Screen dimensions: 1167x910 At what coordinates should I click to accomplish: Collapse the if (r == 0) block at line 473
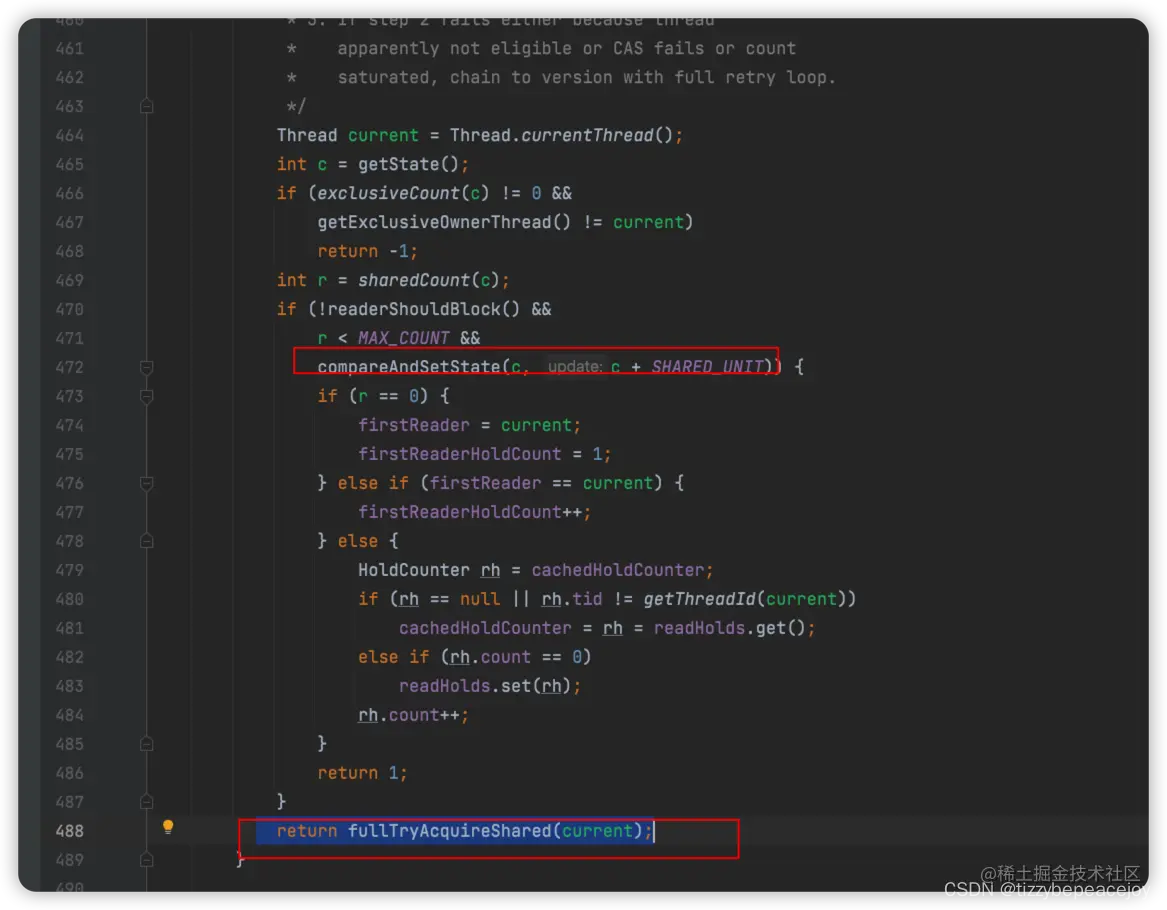point(147,396)
